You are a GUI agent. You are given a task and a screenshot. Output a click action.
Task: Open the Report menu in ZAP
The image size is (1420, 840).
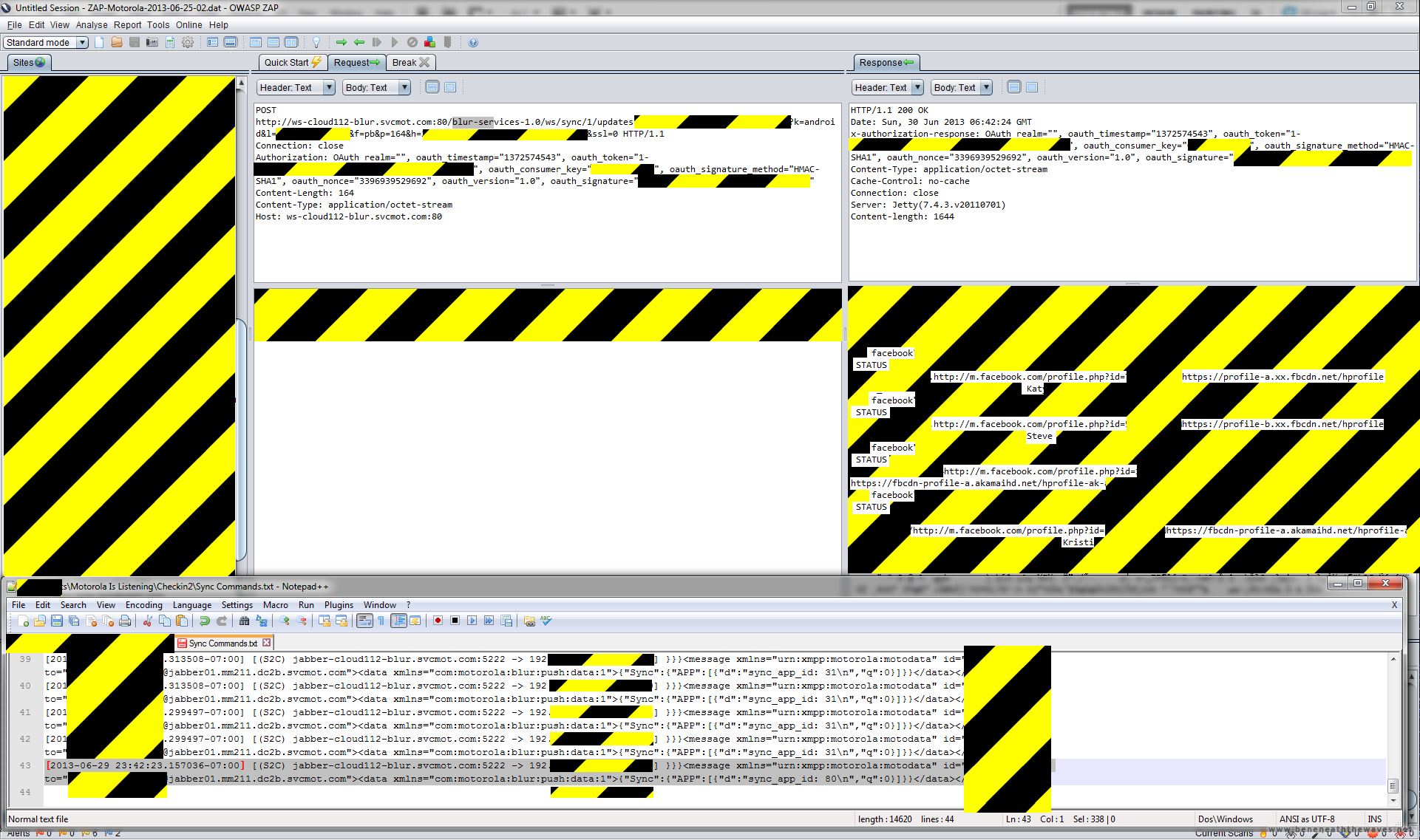(127, 24)
